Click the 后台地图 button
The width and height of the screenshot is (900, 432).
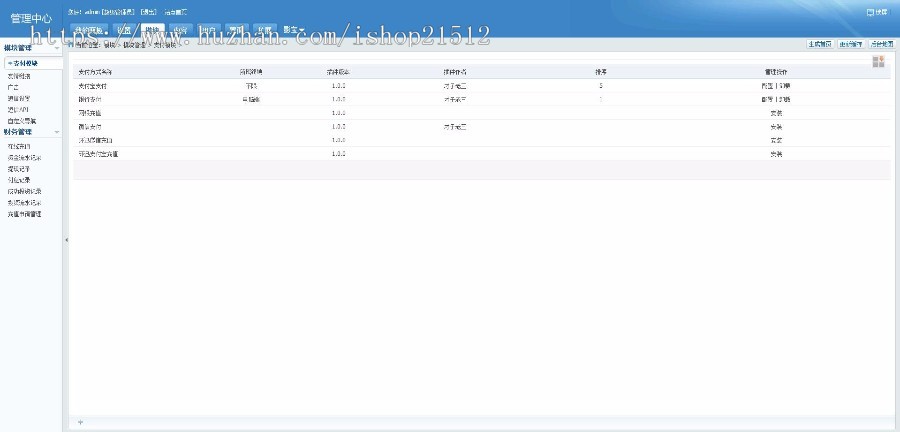(881, 44)
